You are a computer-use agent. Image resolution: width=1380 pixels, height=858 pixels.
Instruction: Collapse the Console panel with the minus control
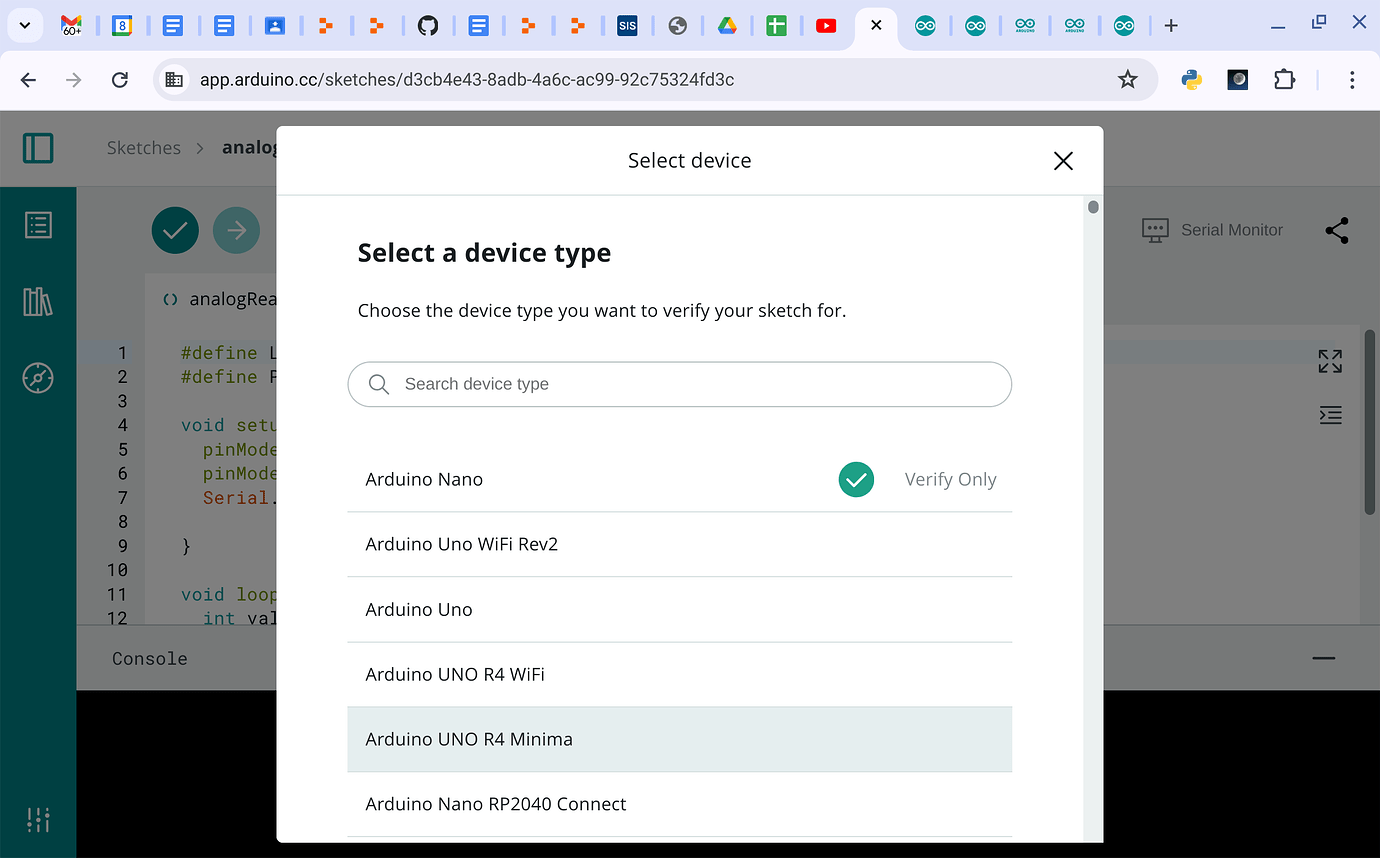[1323, 658]
